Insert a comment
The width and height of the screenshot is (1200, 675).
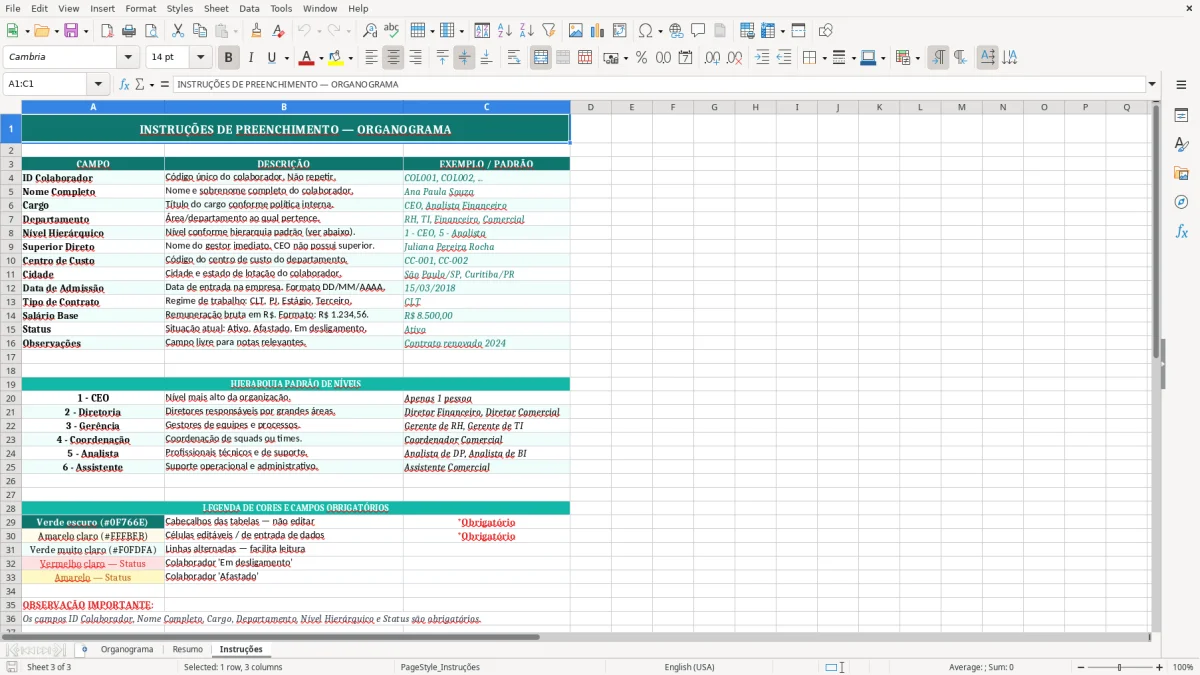[x=698, y=31]
